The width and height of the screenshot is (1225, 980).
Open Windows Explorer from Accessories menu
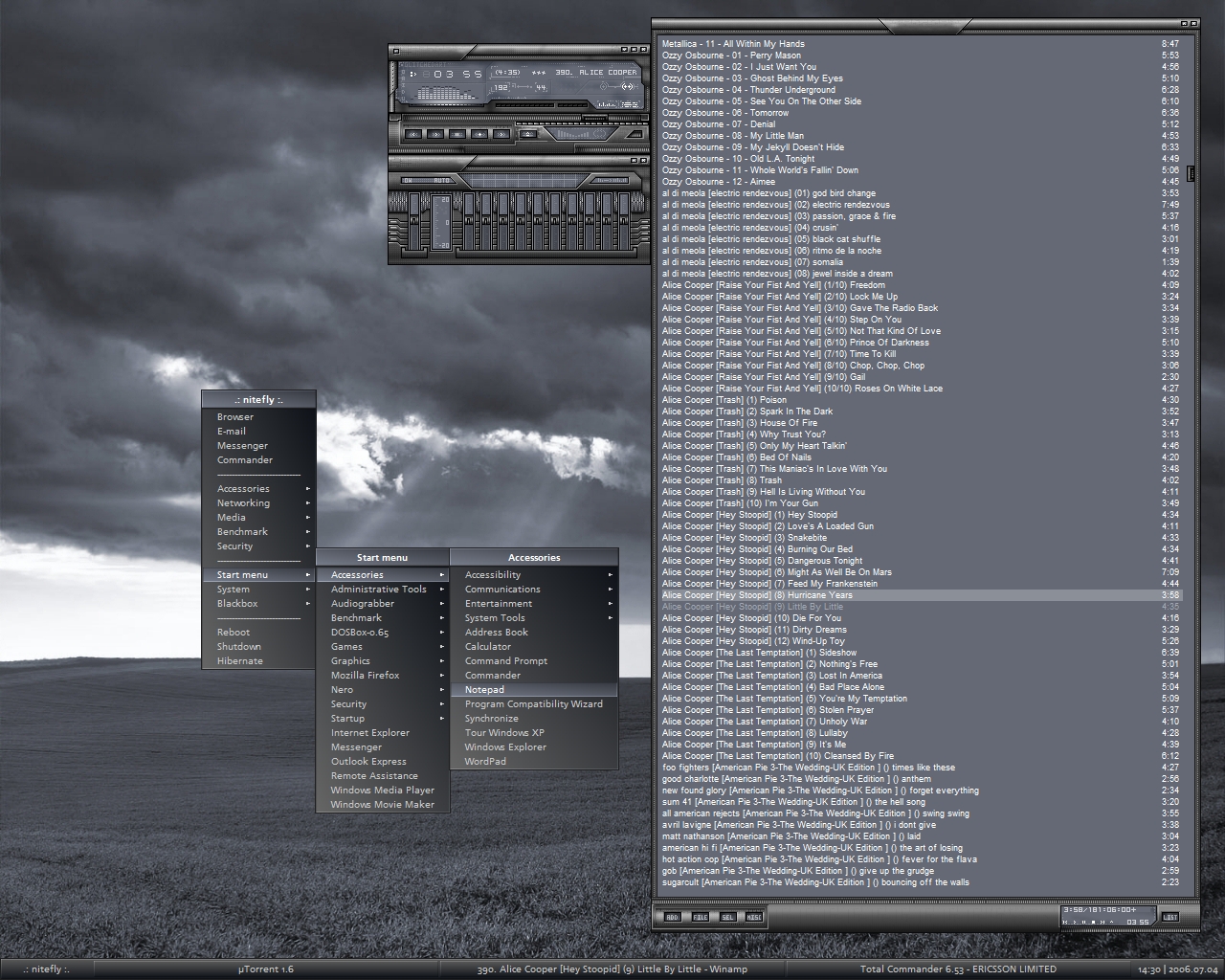[534, 747]
